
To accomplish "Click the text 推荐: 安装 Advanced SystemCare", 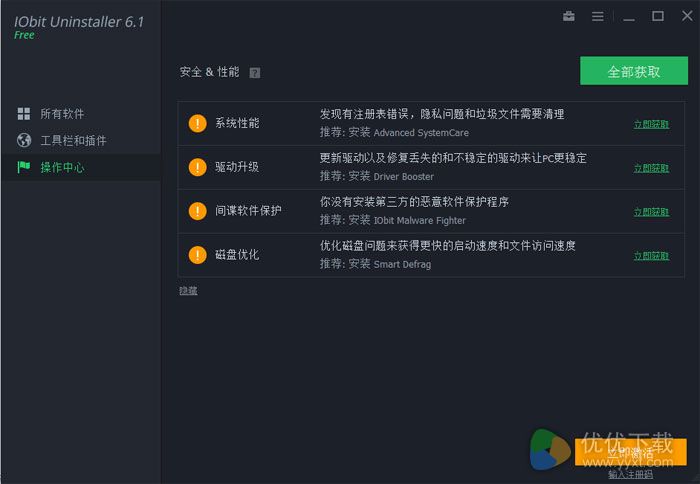I will [x=394, y=132].
